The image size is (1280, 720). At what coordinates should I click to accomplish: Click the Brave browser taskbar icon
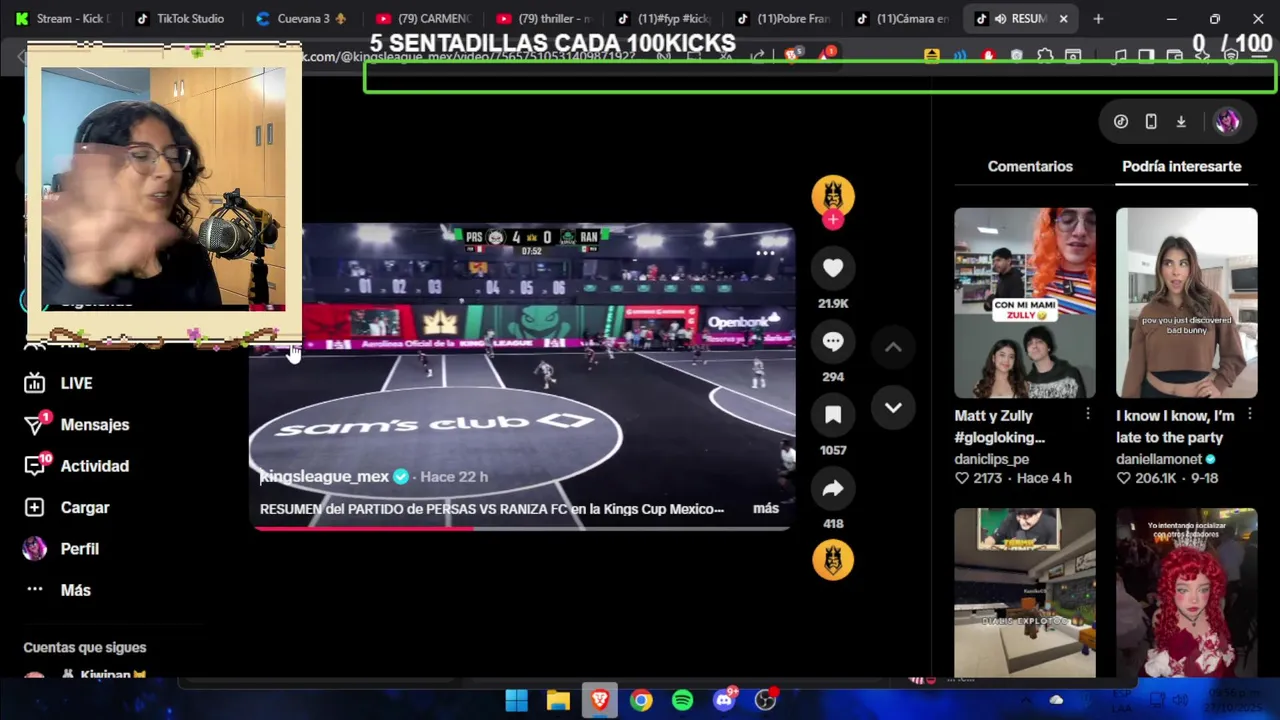point(600,700)
